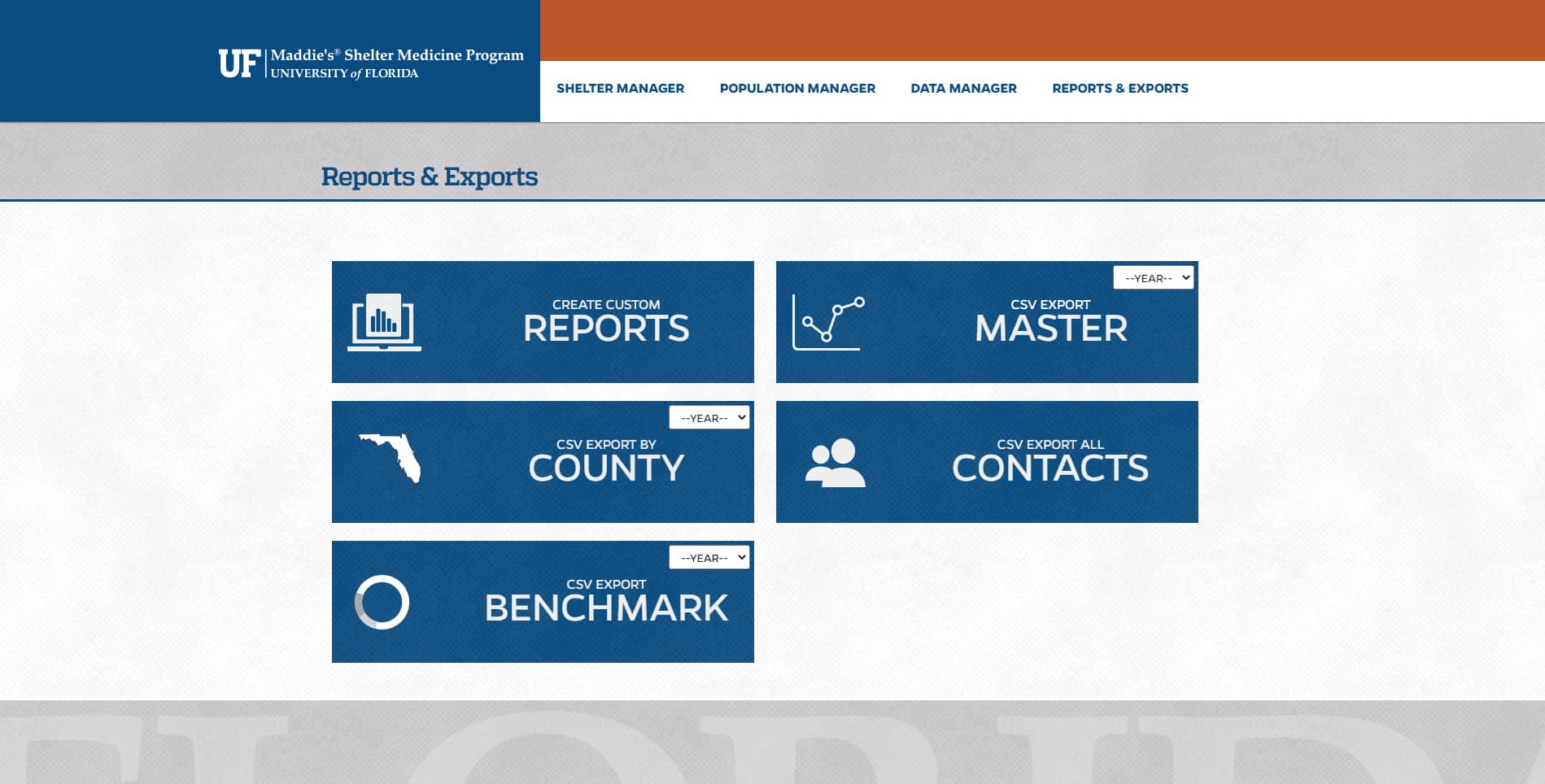This screenshot has height=784, width=1545.
Task: Click the Reports & Exports page heading
Action: coord(429,176)
